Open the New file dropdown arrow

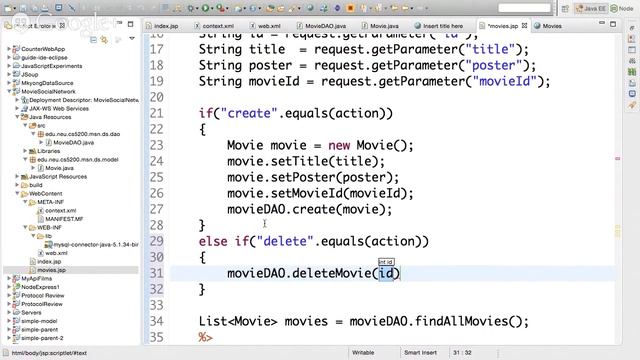(x=14, y=8)
